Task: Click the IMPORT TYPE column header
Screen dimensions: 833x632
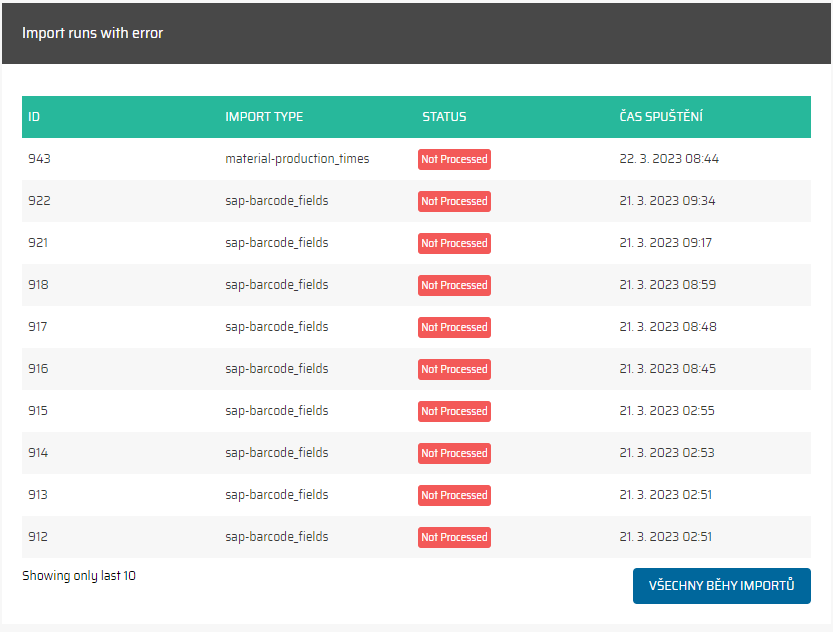Action: [264, 117]
